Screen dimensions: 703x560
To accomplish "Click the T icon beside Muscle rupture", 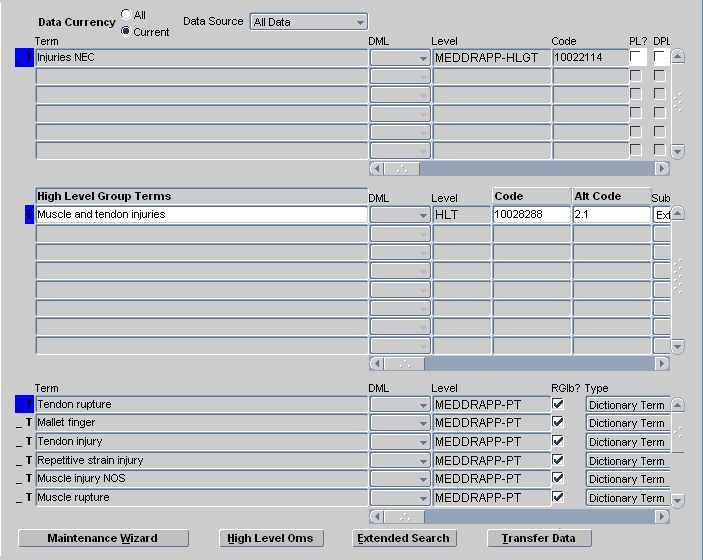I will [29, 497].
